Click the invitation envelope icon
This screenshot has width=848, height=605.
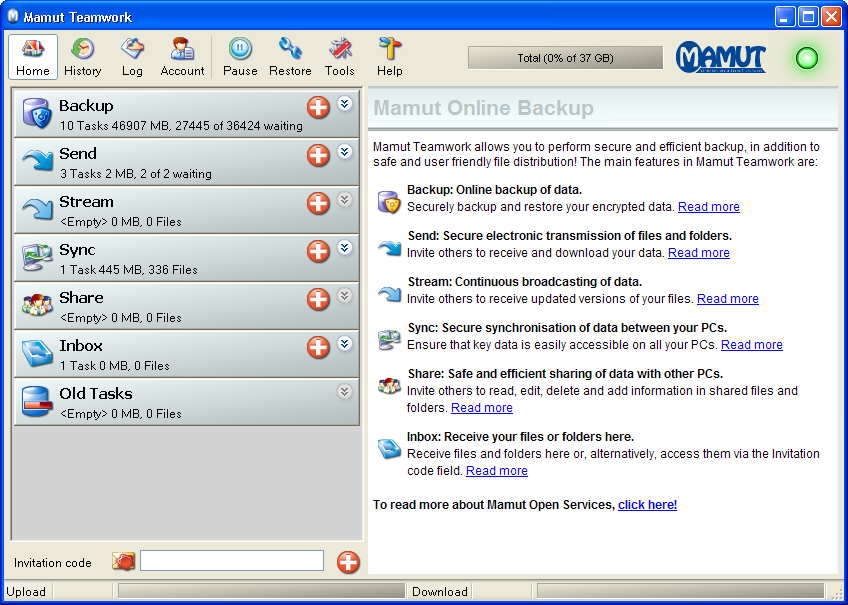123,561
